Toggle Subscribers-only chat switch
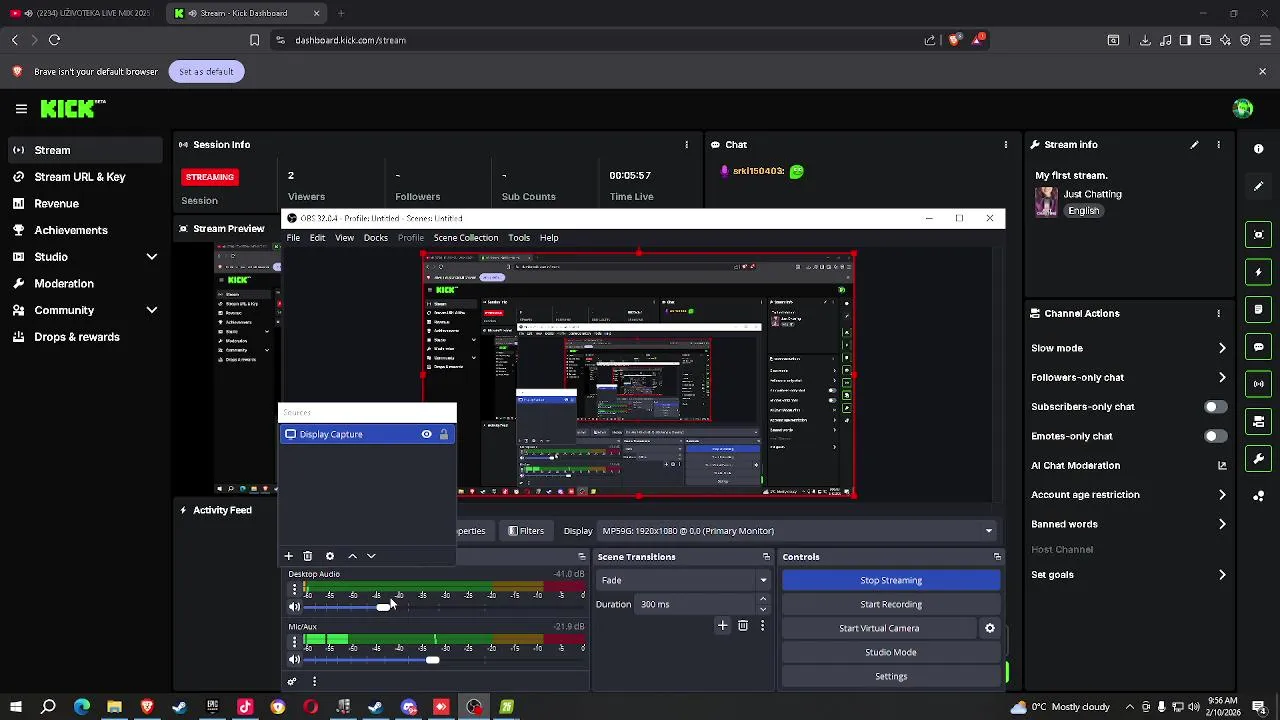This screenshot has height=720, width=1280. point(1215,407)
